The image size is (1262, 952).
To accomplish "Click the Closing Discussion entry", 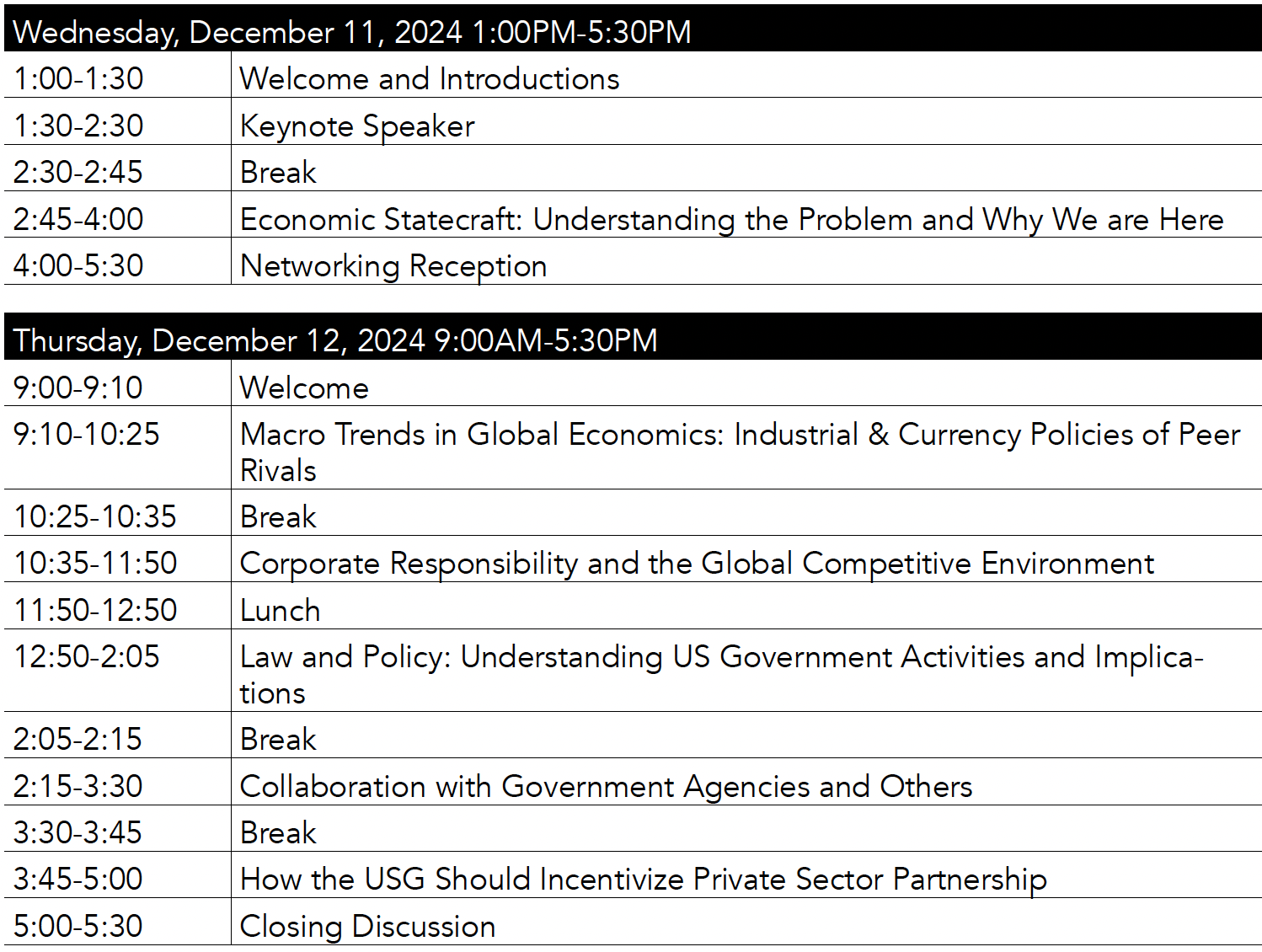I will (x=367, y=926).
